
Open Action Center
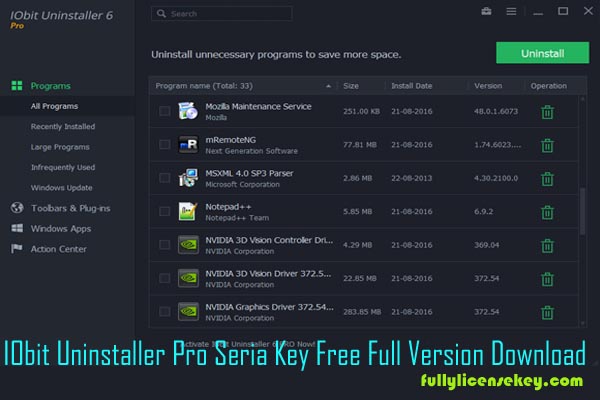pos(59,249)
